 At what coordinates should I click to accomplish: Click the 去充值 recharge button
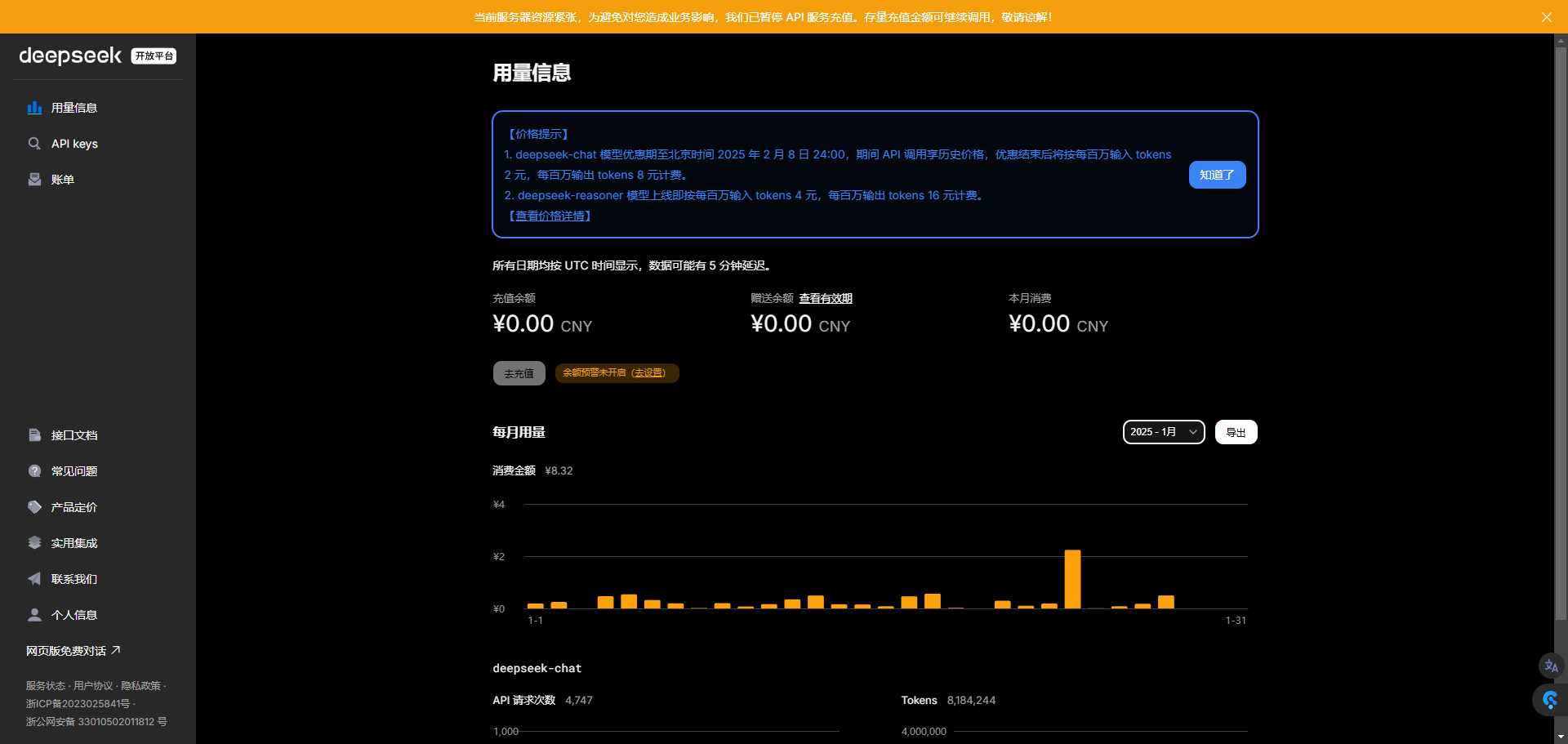[x=519, y=373]
